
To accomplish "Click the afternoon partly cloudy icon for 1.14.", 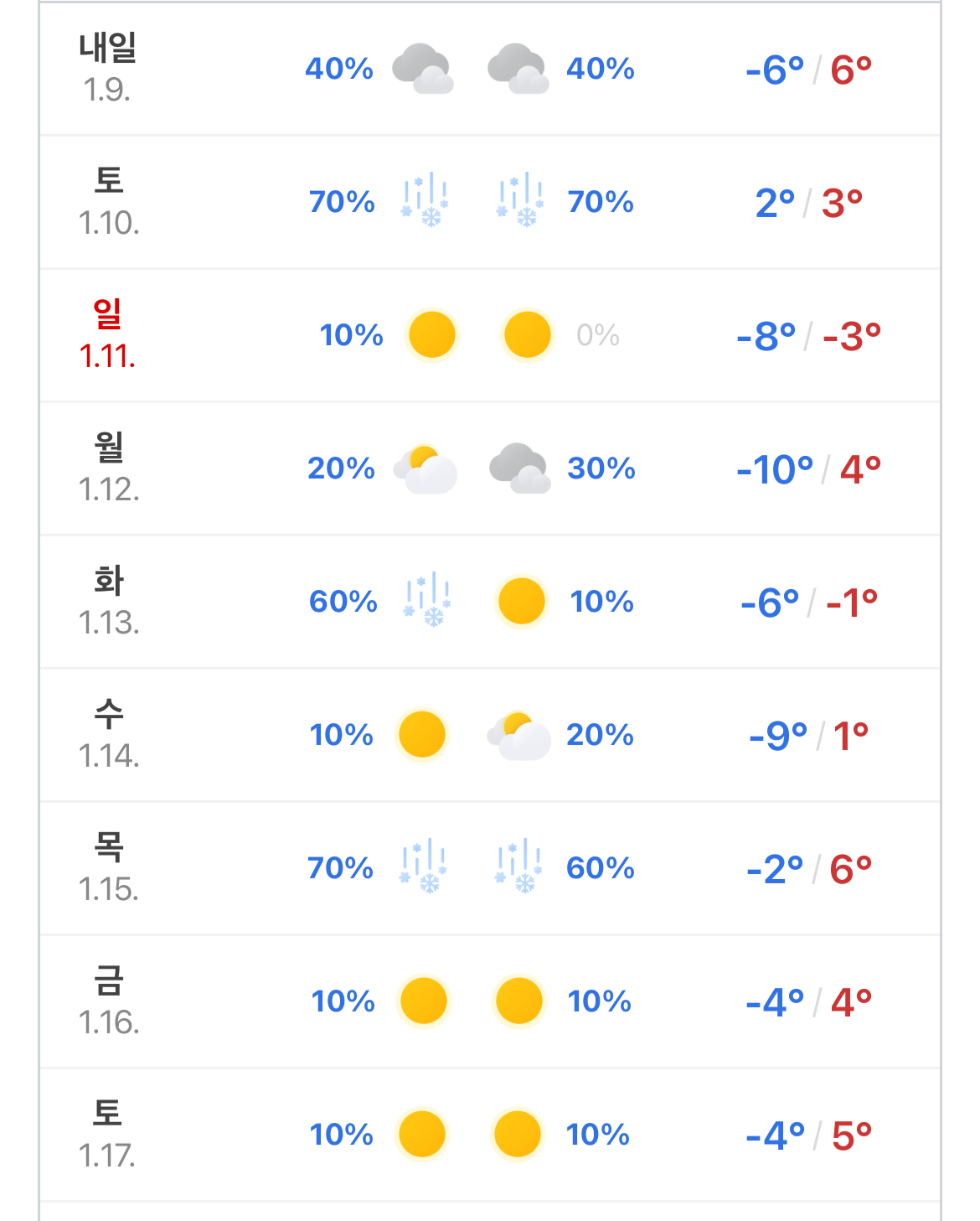I will [519, 735].
